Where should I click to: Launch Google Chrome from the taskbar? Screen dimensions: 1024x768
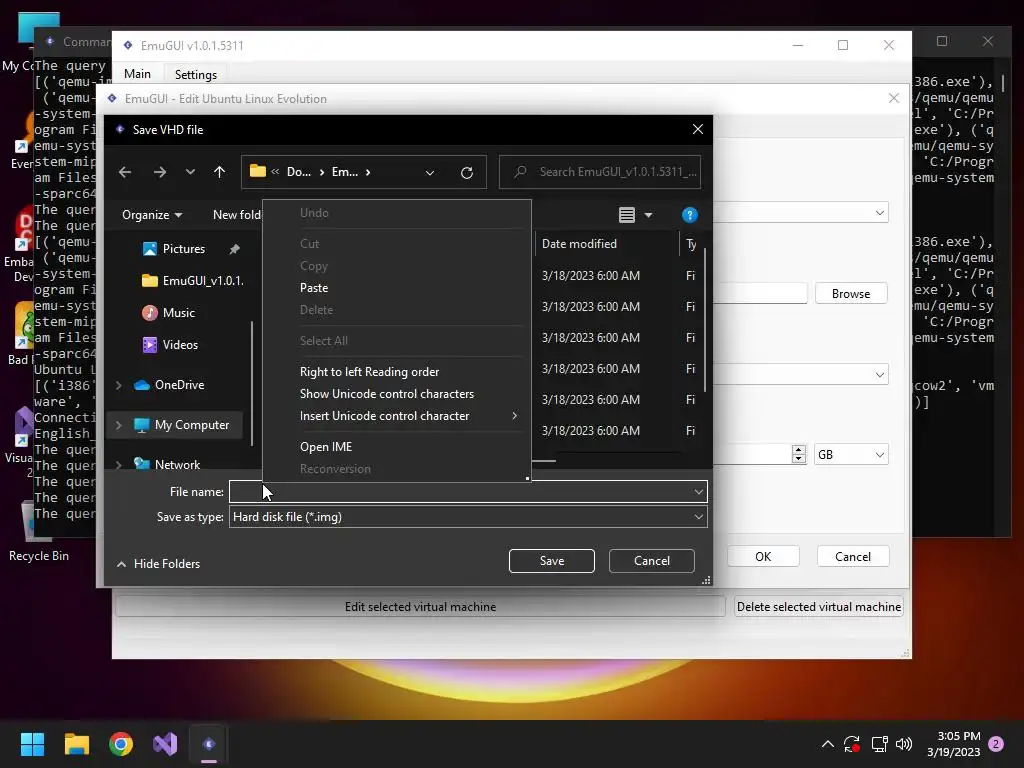pos(121,744)
